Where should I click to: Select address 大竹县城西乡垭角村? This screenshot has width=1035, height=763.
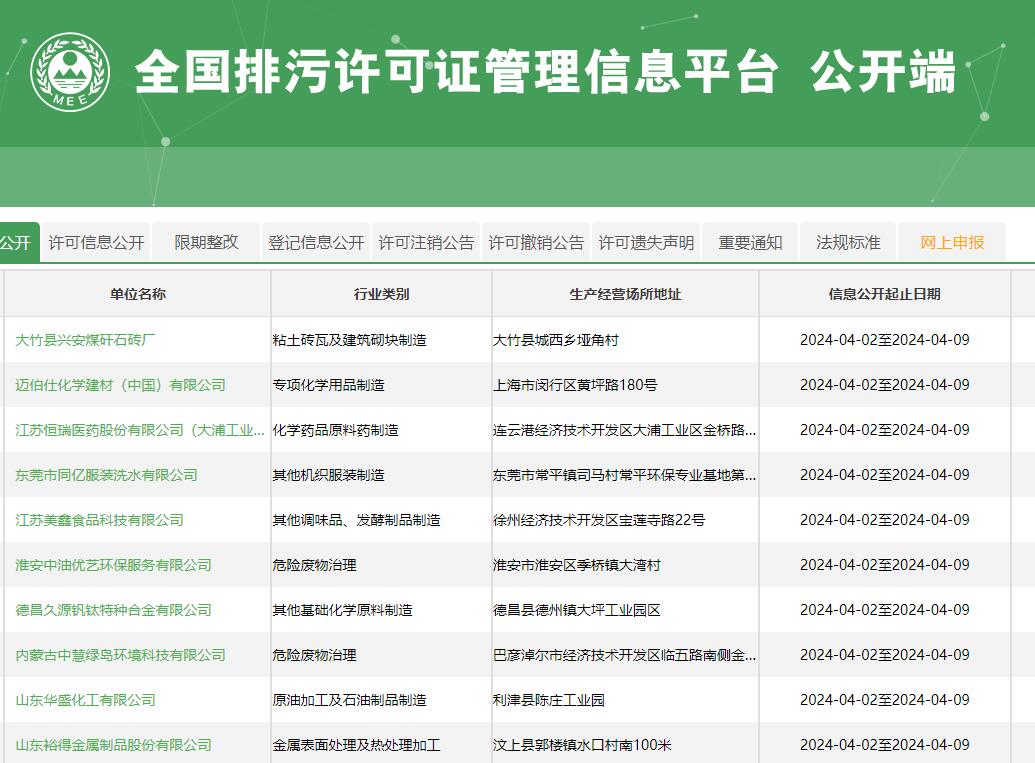pyautogui.click(x=556, y=340)
